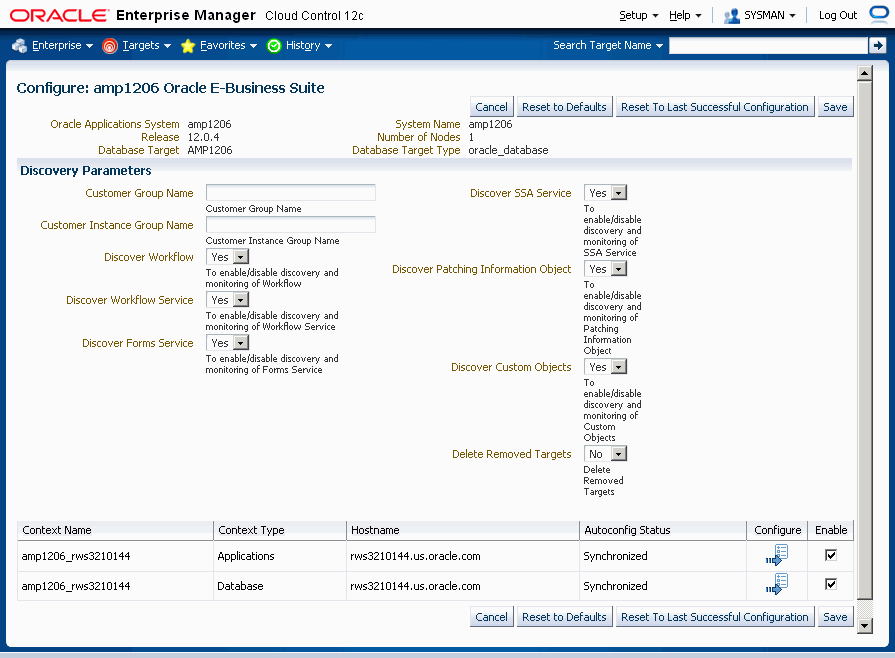The height and width of the screenshot is (658, 895).
Task: Click the Discovery Parameters section heading
Action: (86, 171)
